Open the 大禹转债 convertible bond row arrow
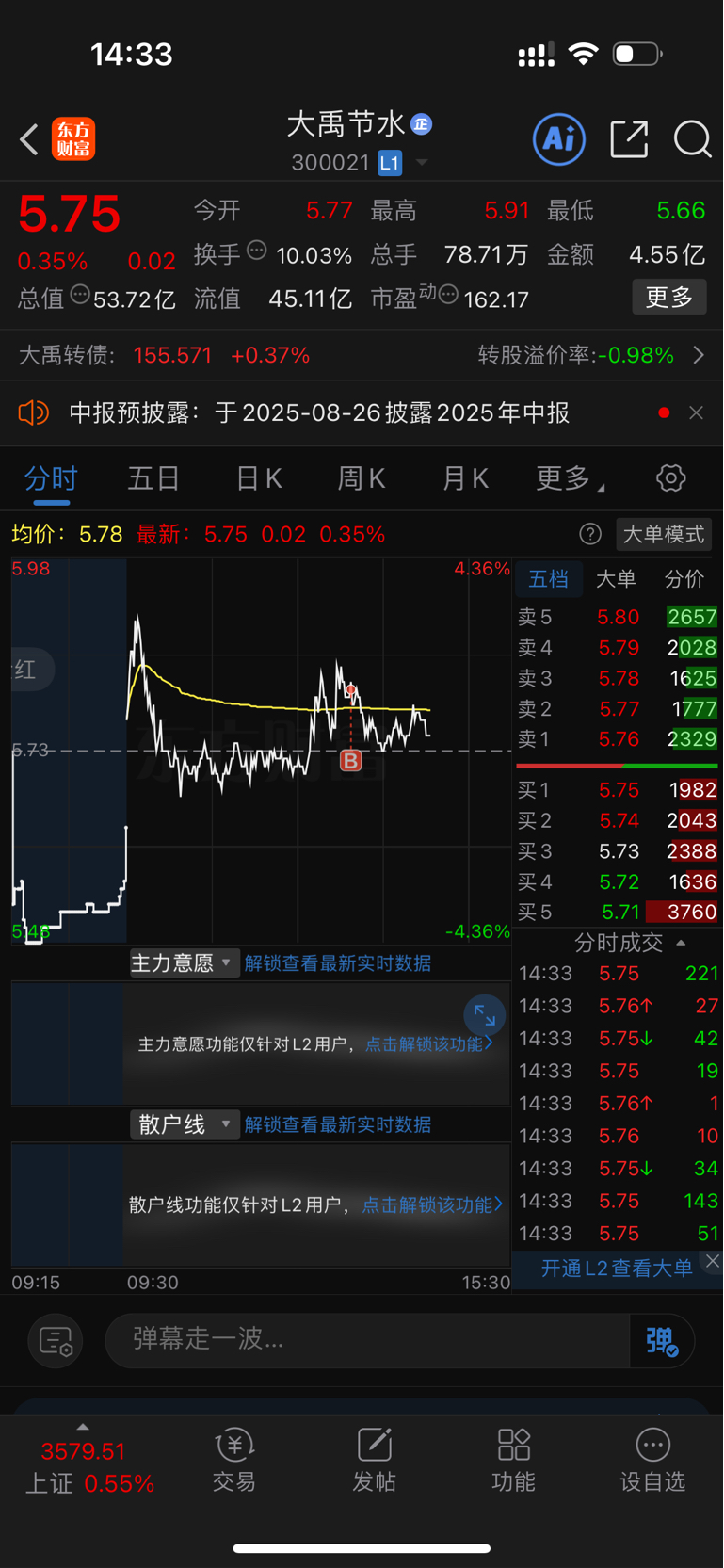Screen dimensions: 724x1568 pyautogui.click(x=699, y=355)
